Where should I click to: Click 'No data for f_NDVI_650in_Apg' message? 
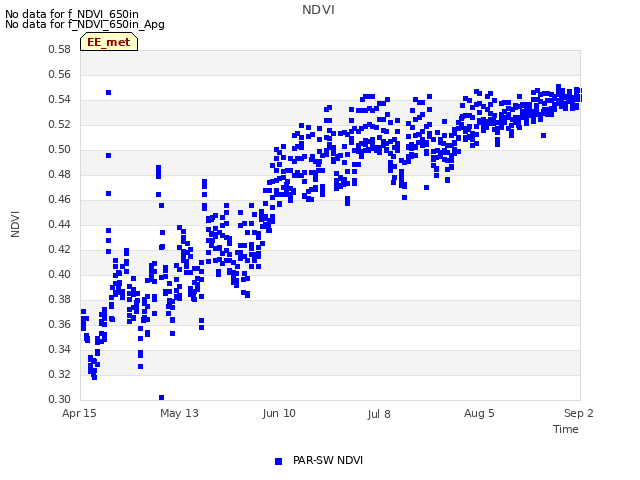click(x=85, y=24)
